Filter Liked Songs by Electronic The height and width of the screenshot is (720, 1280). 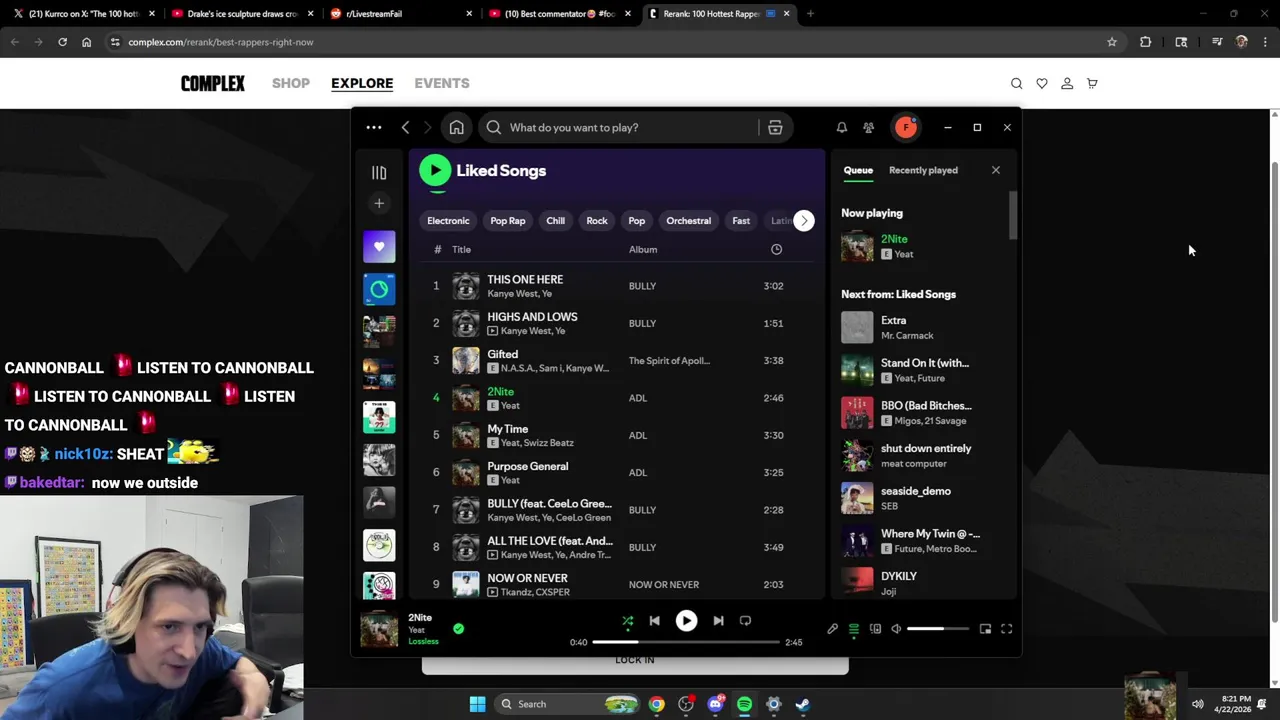448,221
